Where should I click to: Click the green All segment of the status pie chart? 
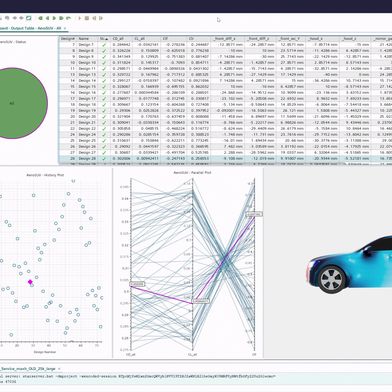pos(13,103)
